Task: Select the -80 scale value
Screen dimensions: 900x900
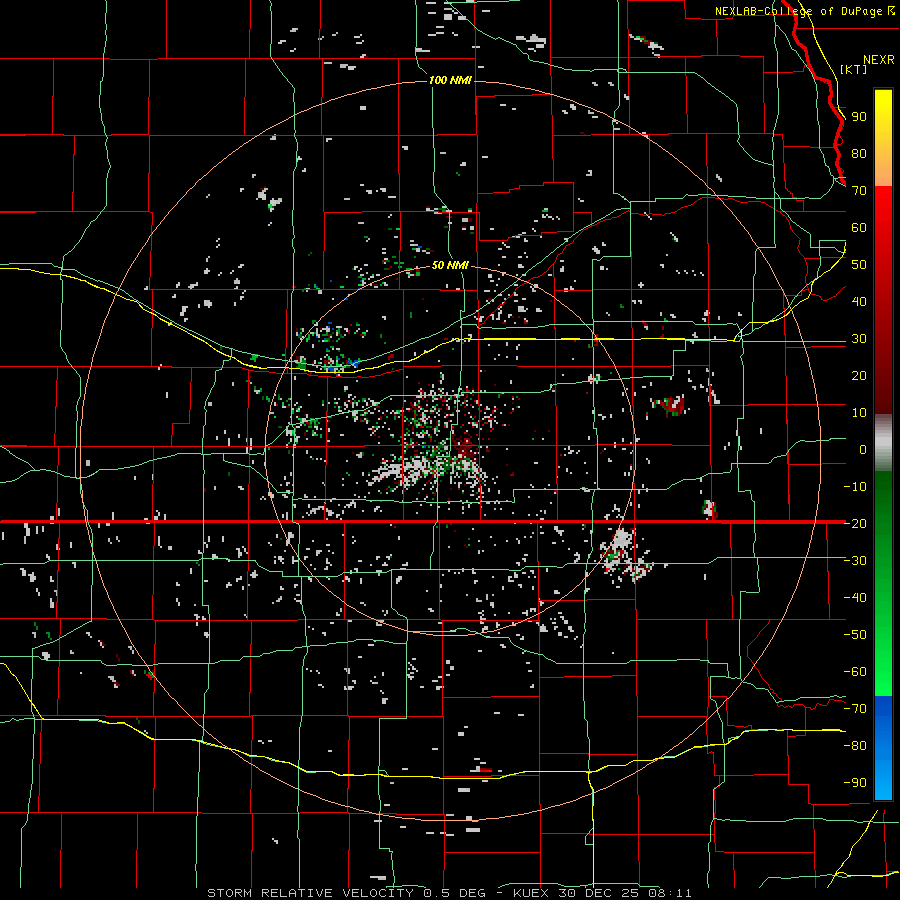Action: [855, 746]
